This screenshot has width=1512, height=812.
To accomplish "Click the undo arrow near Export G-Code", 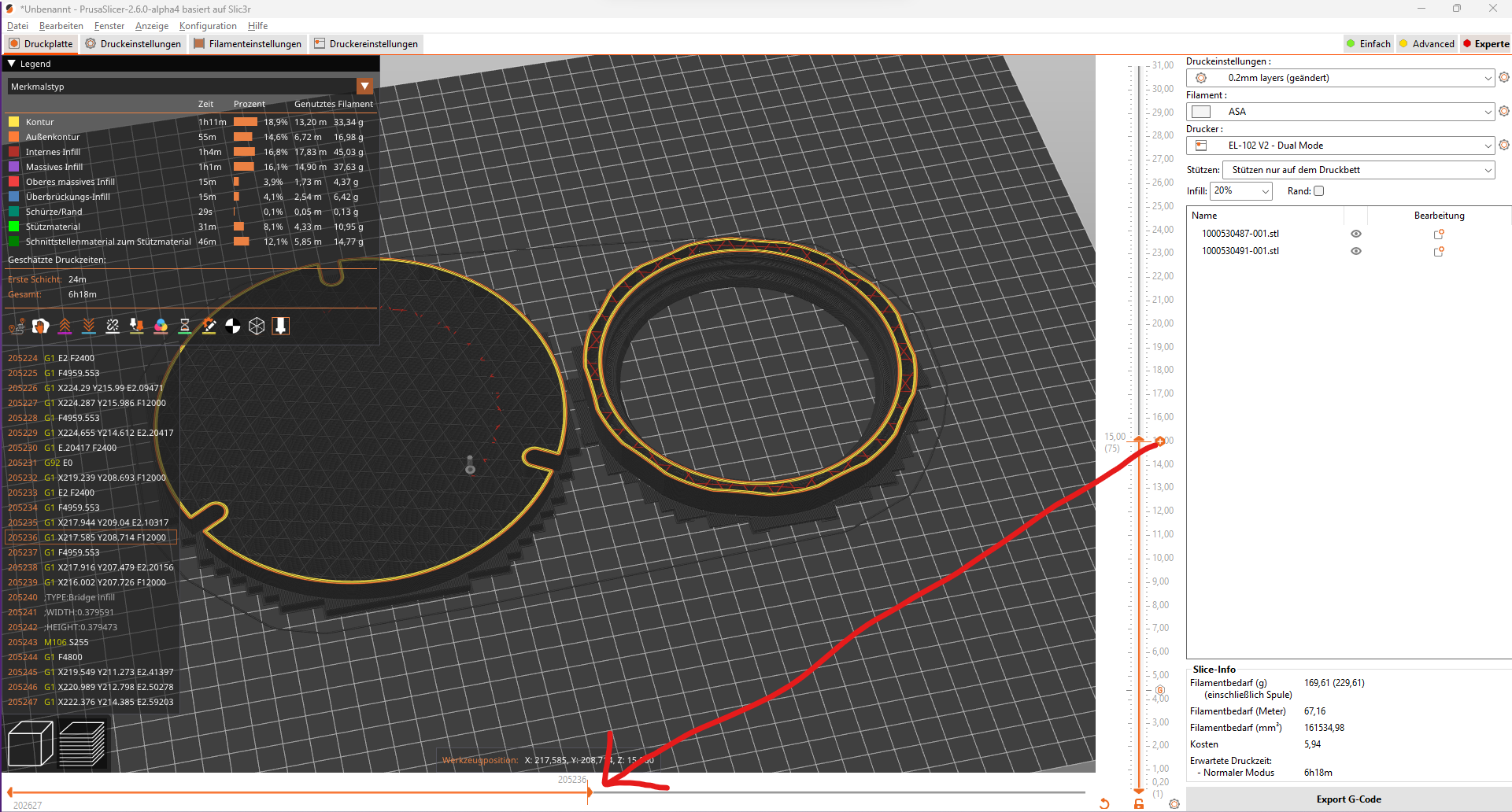I will pos(1105,803).
